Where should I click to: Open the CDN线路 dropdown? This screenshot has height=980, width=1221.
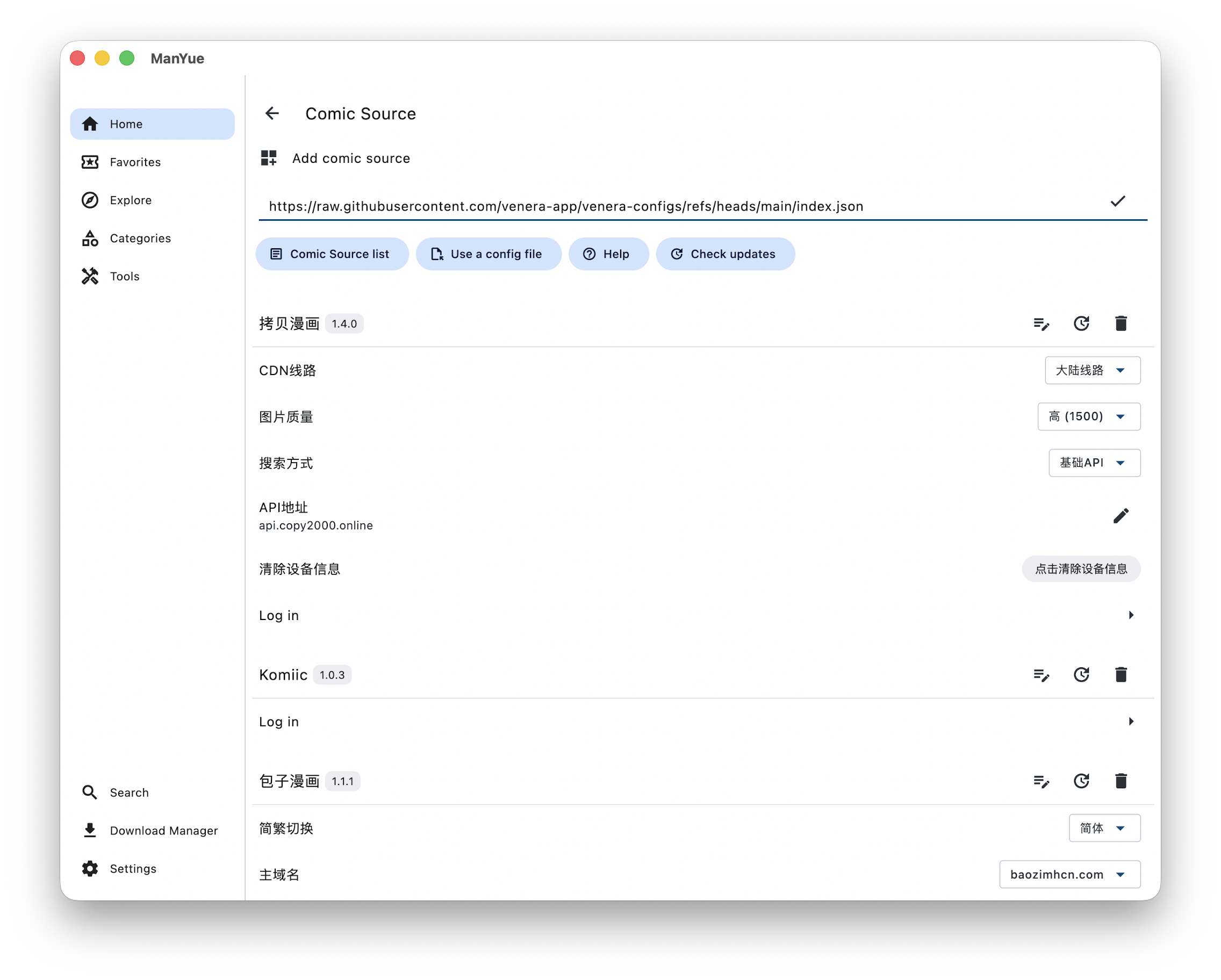pos(1092,370)
